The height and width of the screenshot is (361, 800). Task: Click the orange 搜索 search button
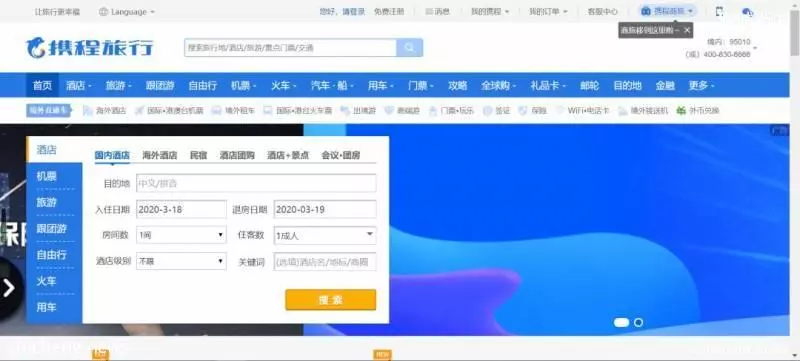[331, 300]
